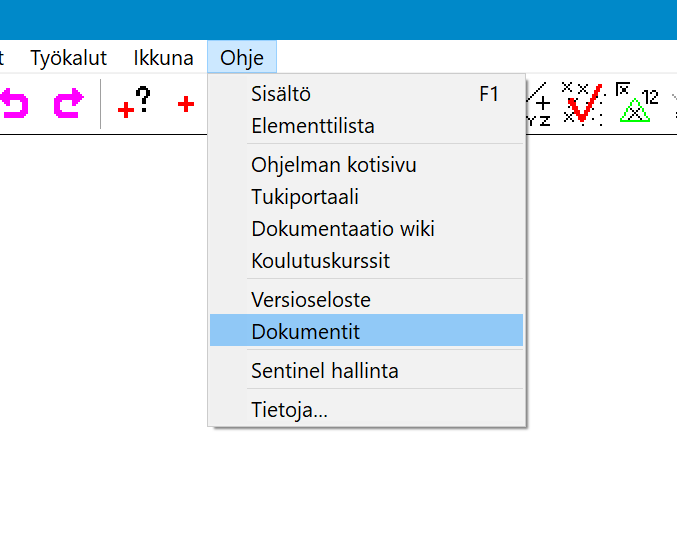
Task: Open Sisältö help contents
Action: point(281,95)
